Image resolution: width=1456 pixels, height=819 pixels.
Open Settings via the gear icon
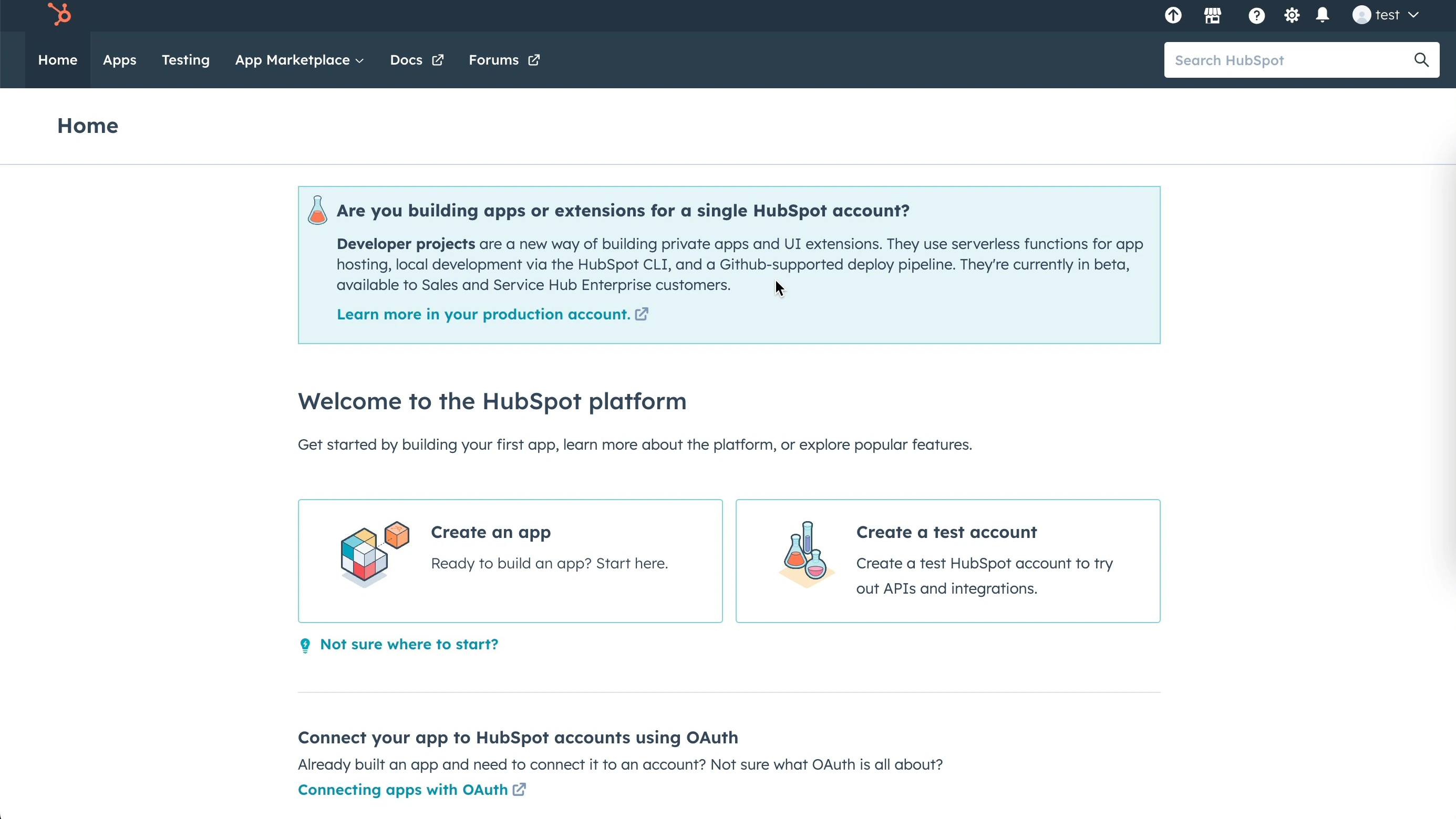[1291, 15]
